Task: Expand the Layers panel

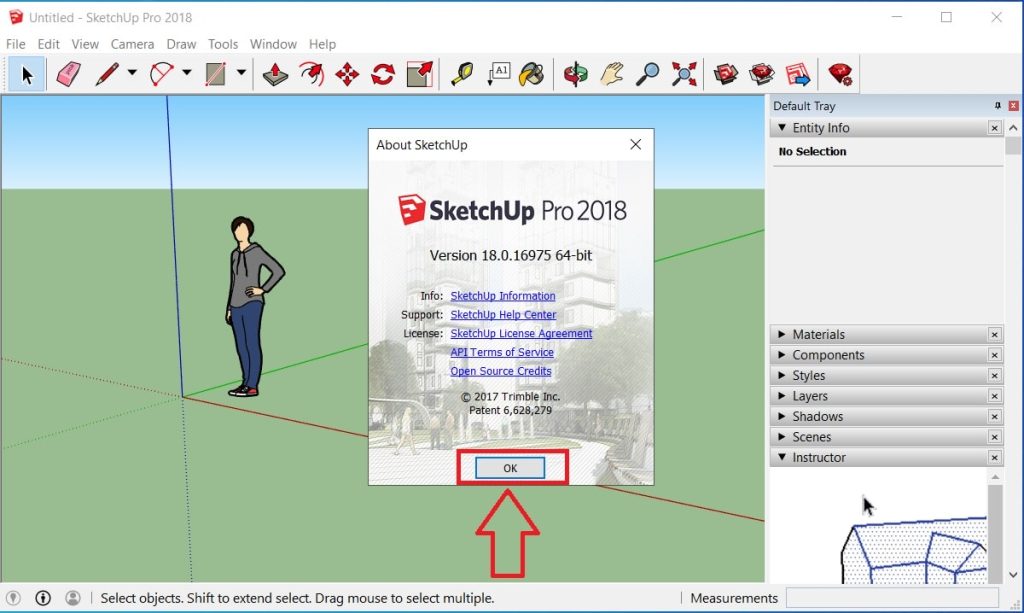Action: click(x=782, y=396)
